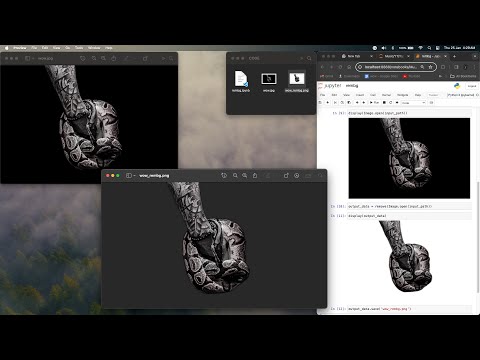Click the browser reload button
This screenshot has height=360, width=480.
340,67
